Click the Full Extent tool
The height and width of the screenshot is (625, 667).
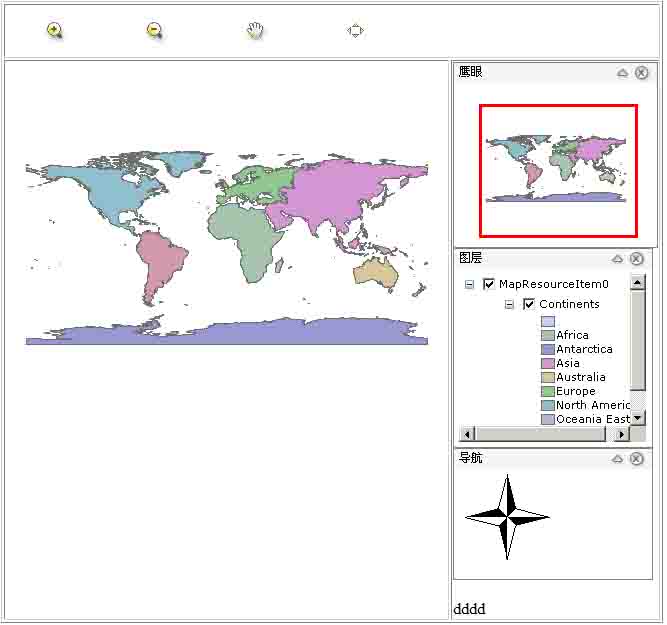tap(355, 31)
